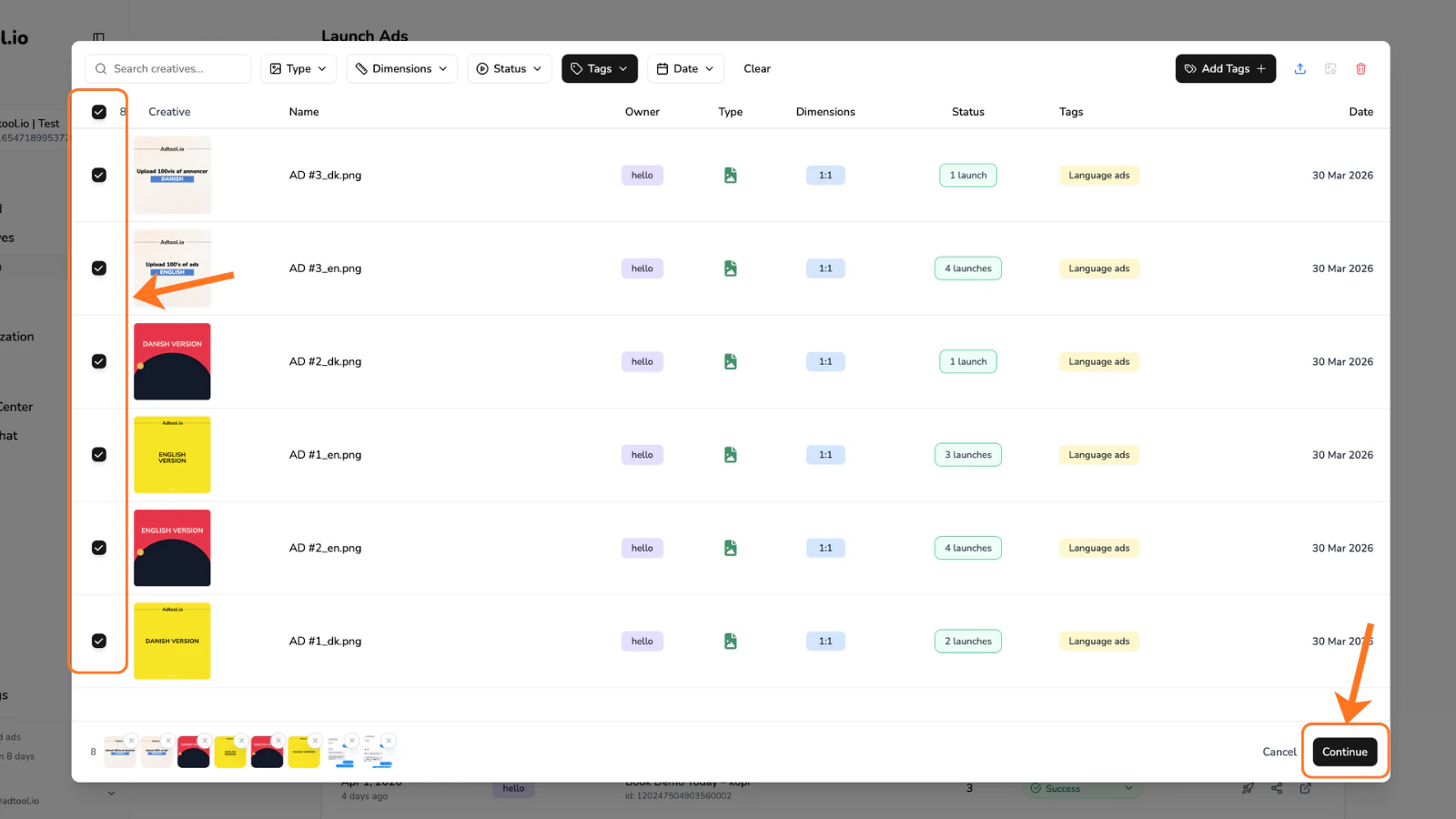Click the image file icon for AD #2_en.png

(730, 548)
